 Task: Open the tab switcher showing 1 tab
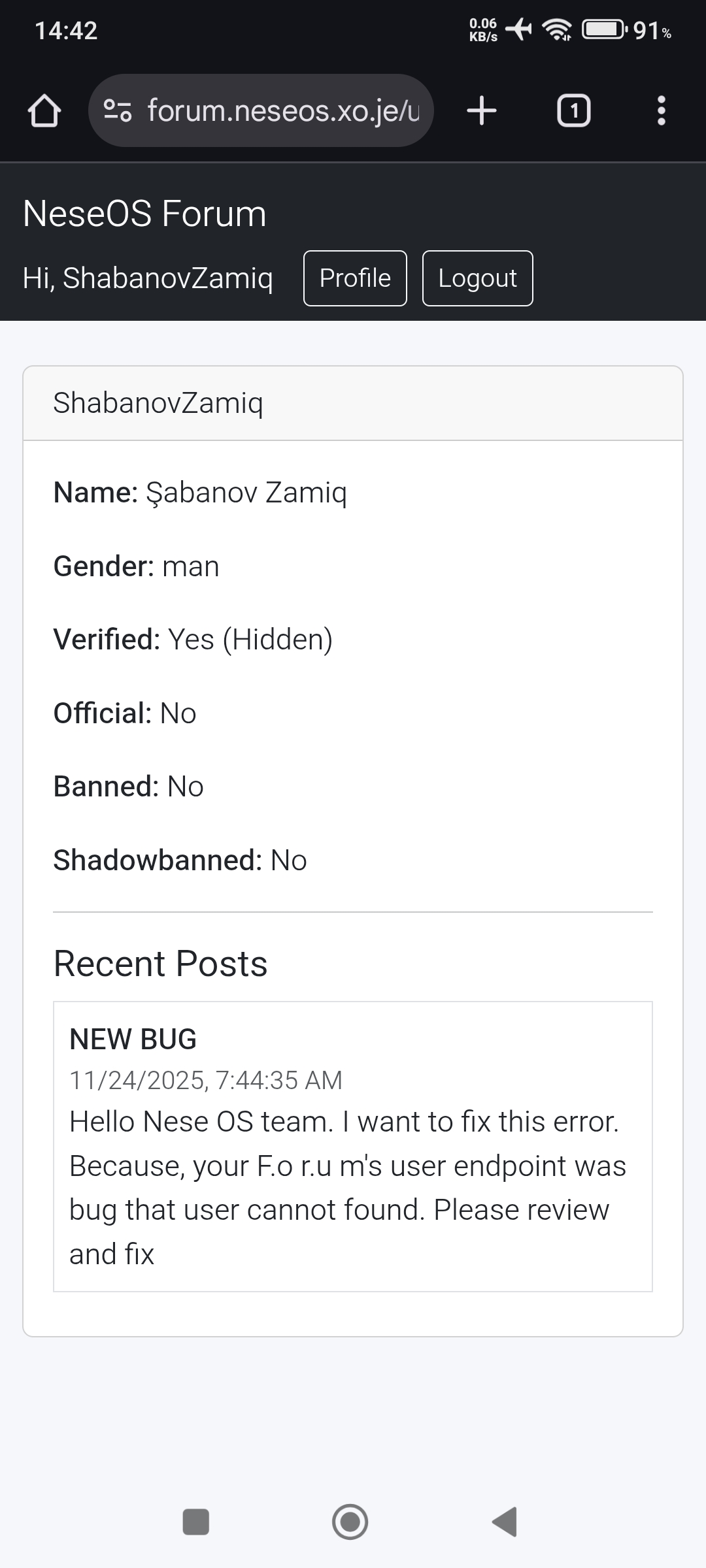tap(573, 110)
